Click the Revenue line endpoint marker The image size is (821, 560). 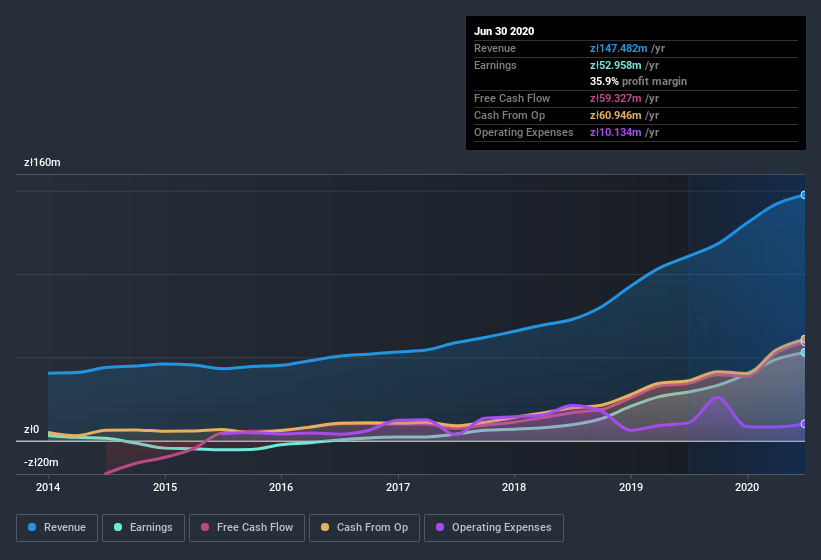click(x=804, y=195)
